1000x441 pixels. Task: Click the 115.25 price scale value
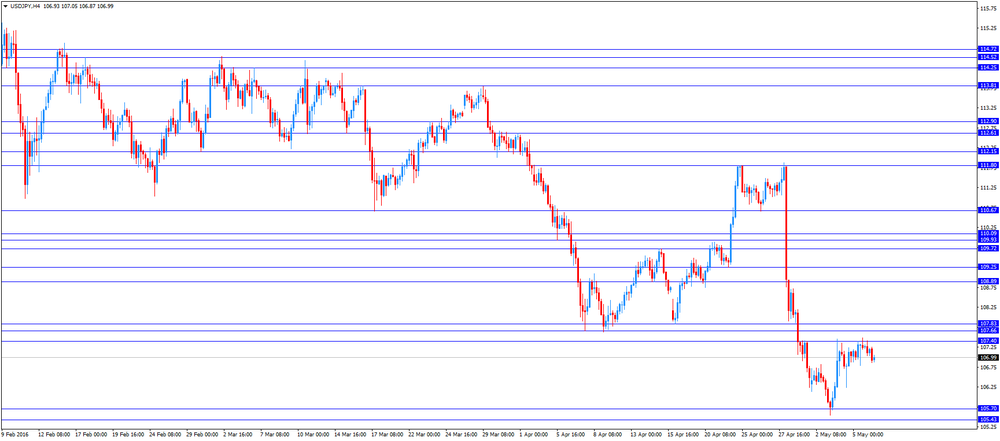(x=987, y=28)
